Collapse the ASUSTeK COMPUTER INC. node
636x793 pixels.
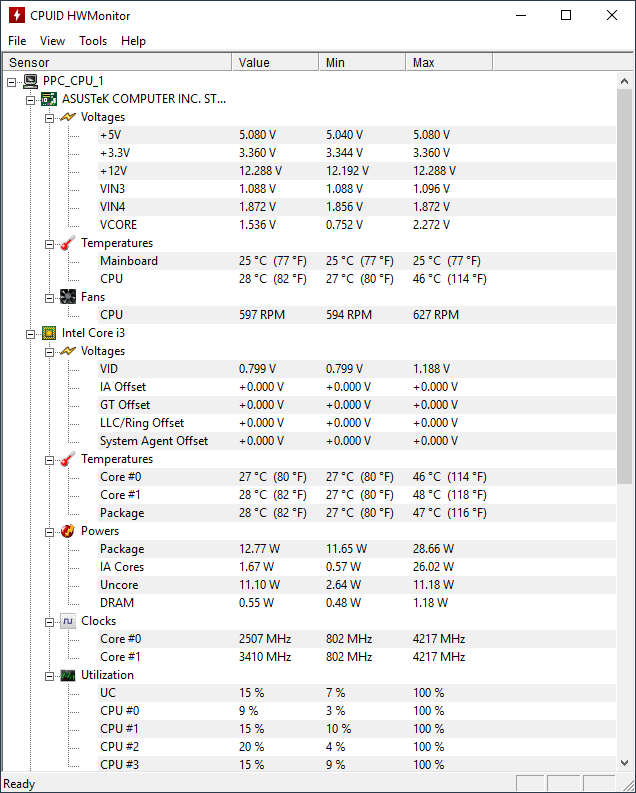31,100
